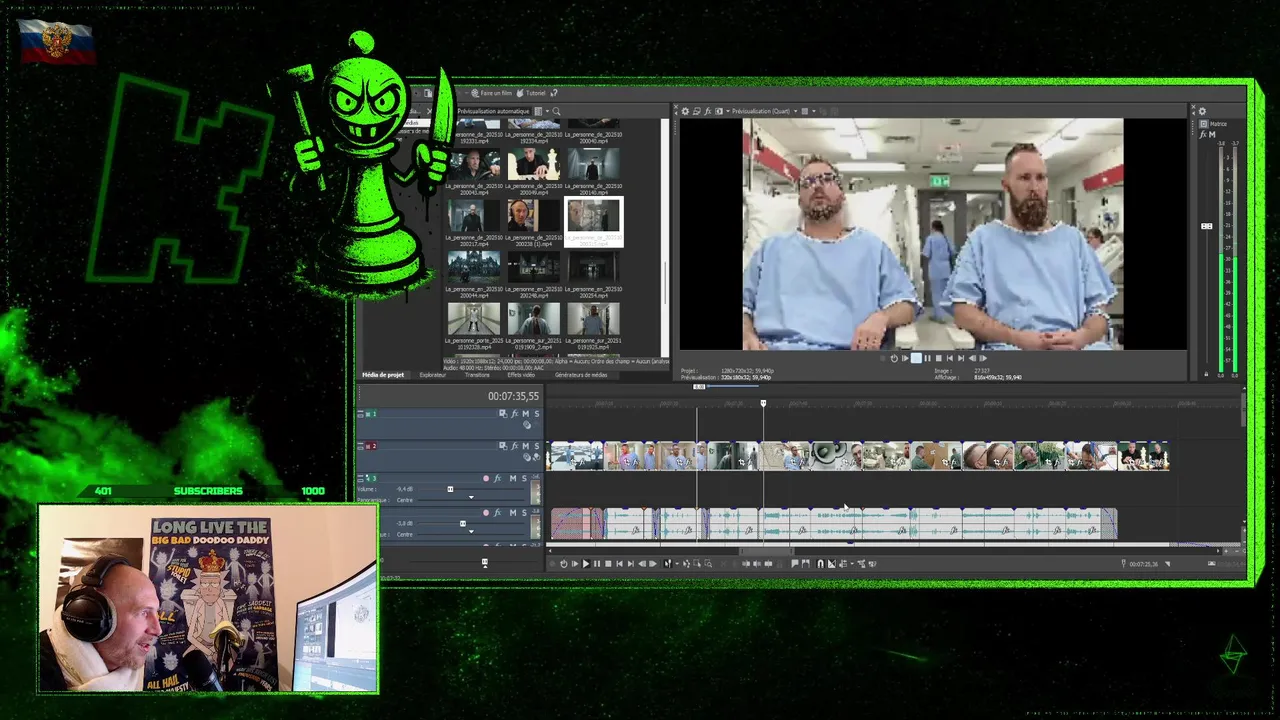
Task: Open track 3 hamburger menu
Action: [360, 479]
